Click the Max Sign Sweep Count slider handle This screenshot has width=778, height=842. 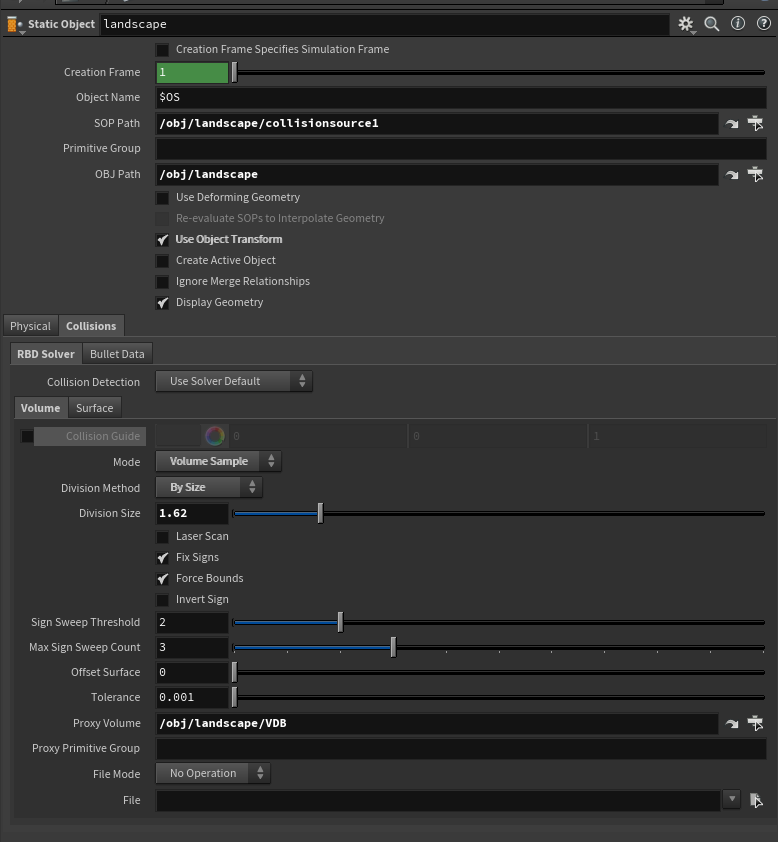coord(394,647)
